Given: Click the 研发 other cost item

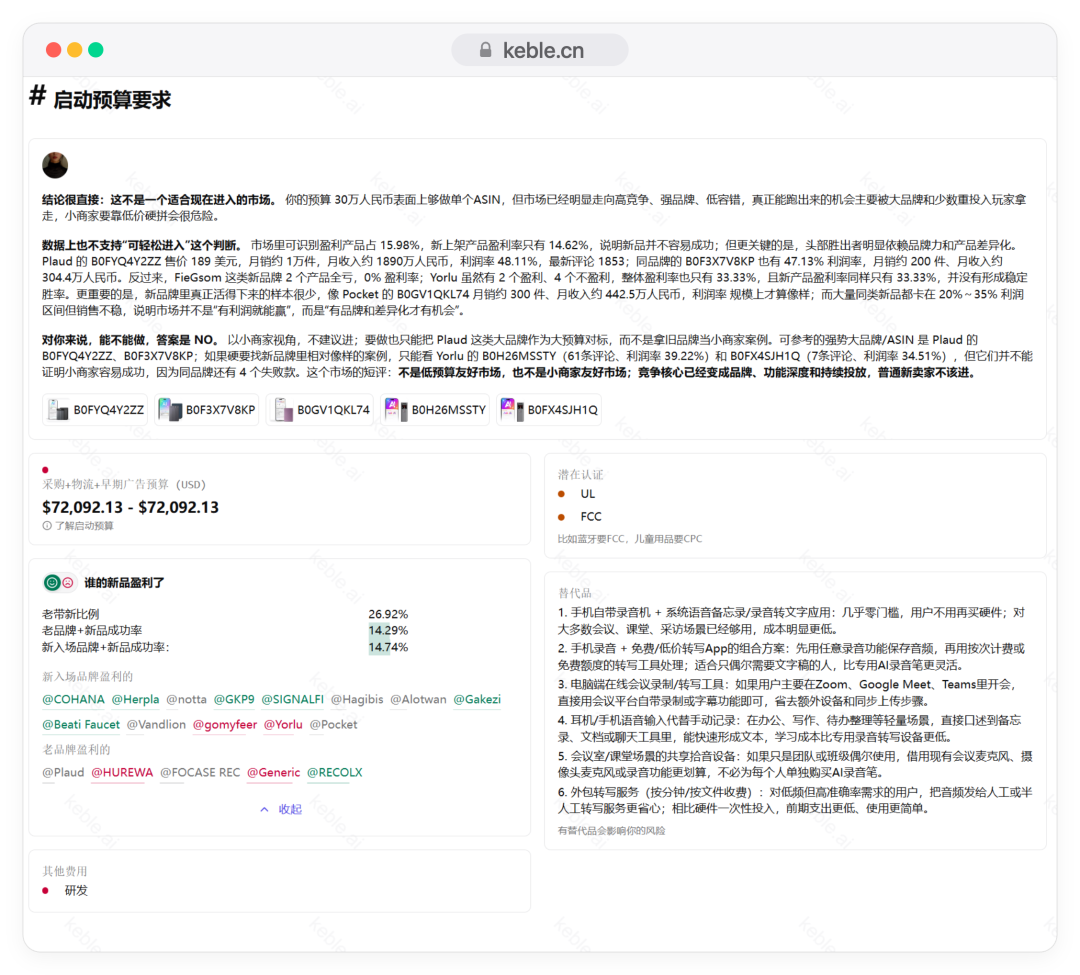Looking at the screenshot, I should tap(76, 890).
